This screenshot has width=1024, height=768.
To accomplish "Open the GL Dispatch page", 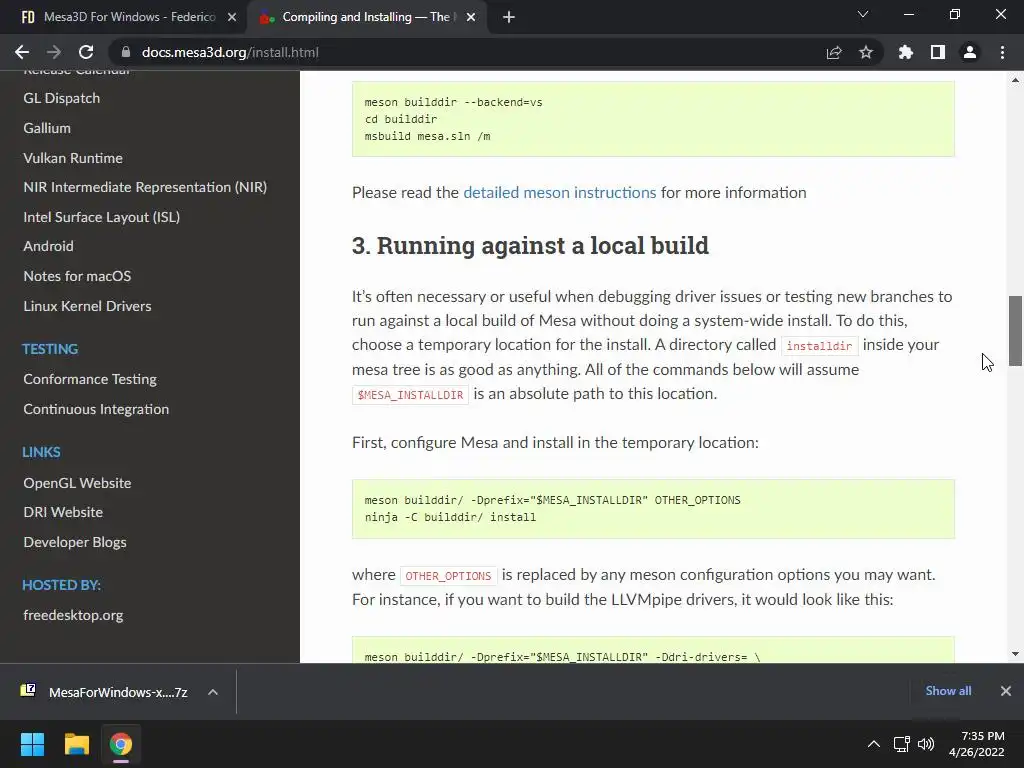I will click(62, 98).
